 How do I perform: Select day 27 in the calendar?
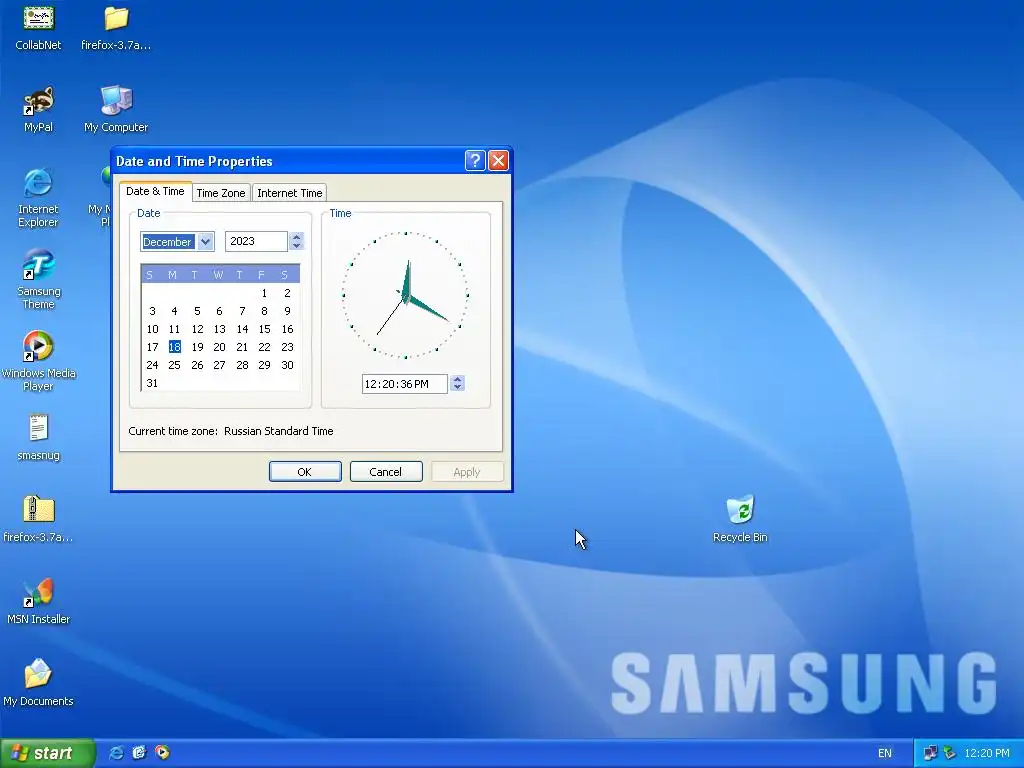click(219, 365)
